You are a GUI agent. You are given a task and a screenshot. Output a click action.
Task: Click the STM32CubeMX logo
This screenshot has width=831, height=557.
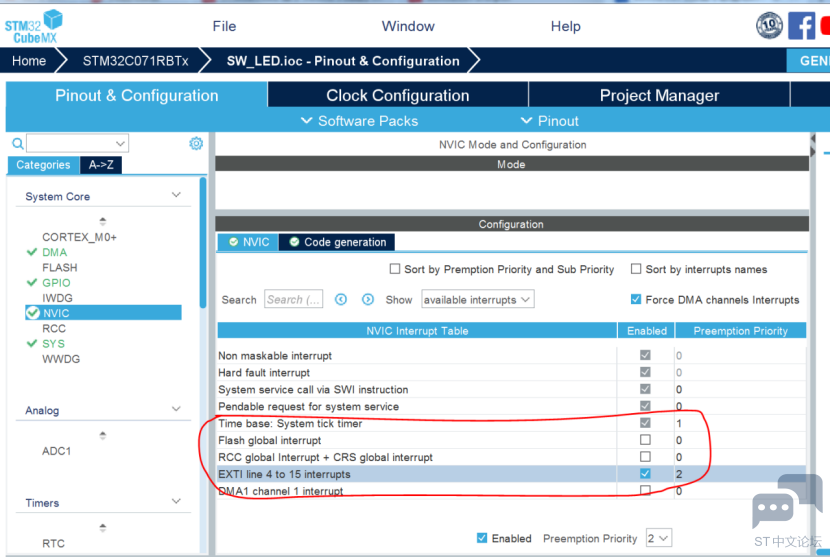[x=33, y=26]
